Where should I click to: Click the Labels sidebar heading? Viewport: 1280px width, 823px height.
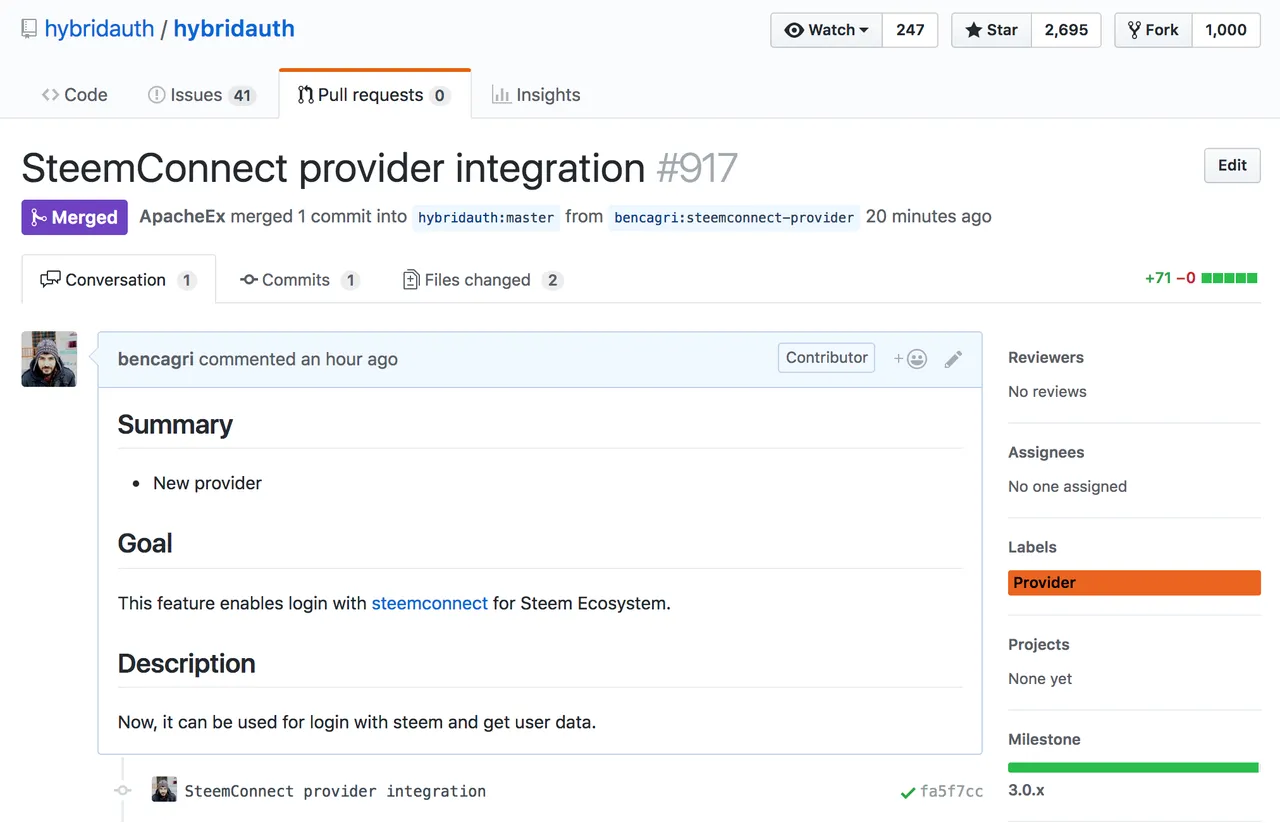pyautogui.click(x=1032, y=547)
